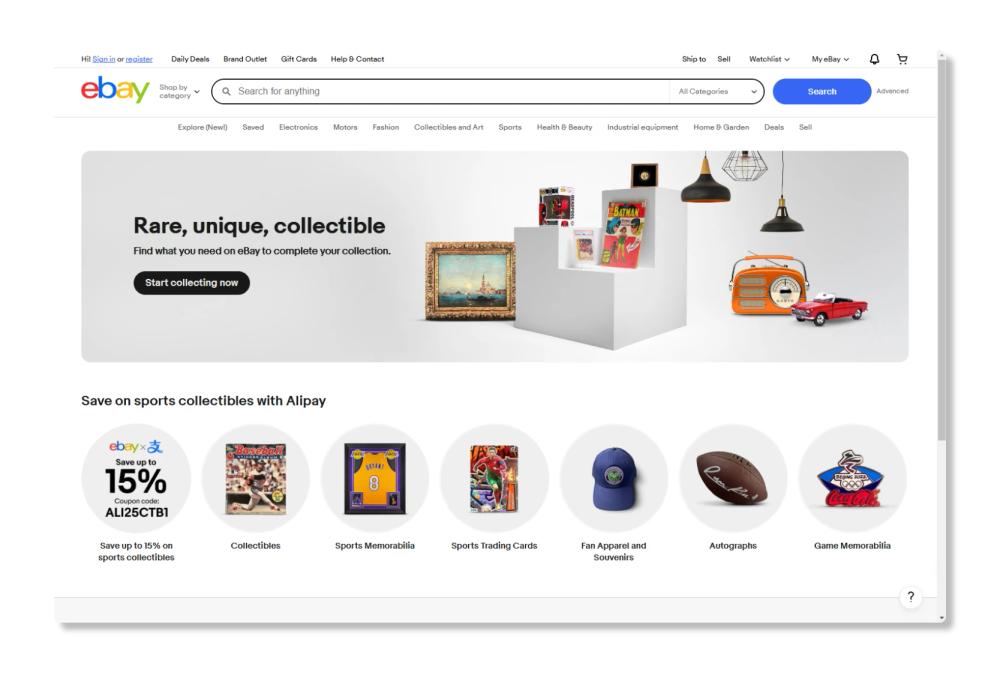Click the help question mark icon
This screenshot has width=1000, height=673.
911,597
